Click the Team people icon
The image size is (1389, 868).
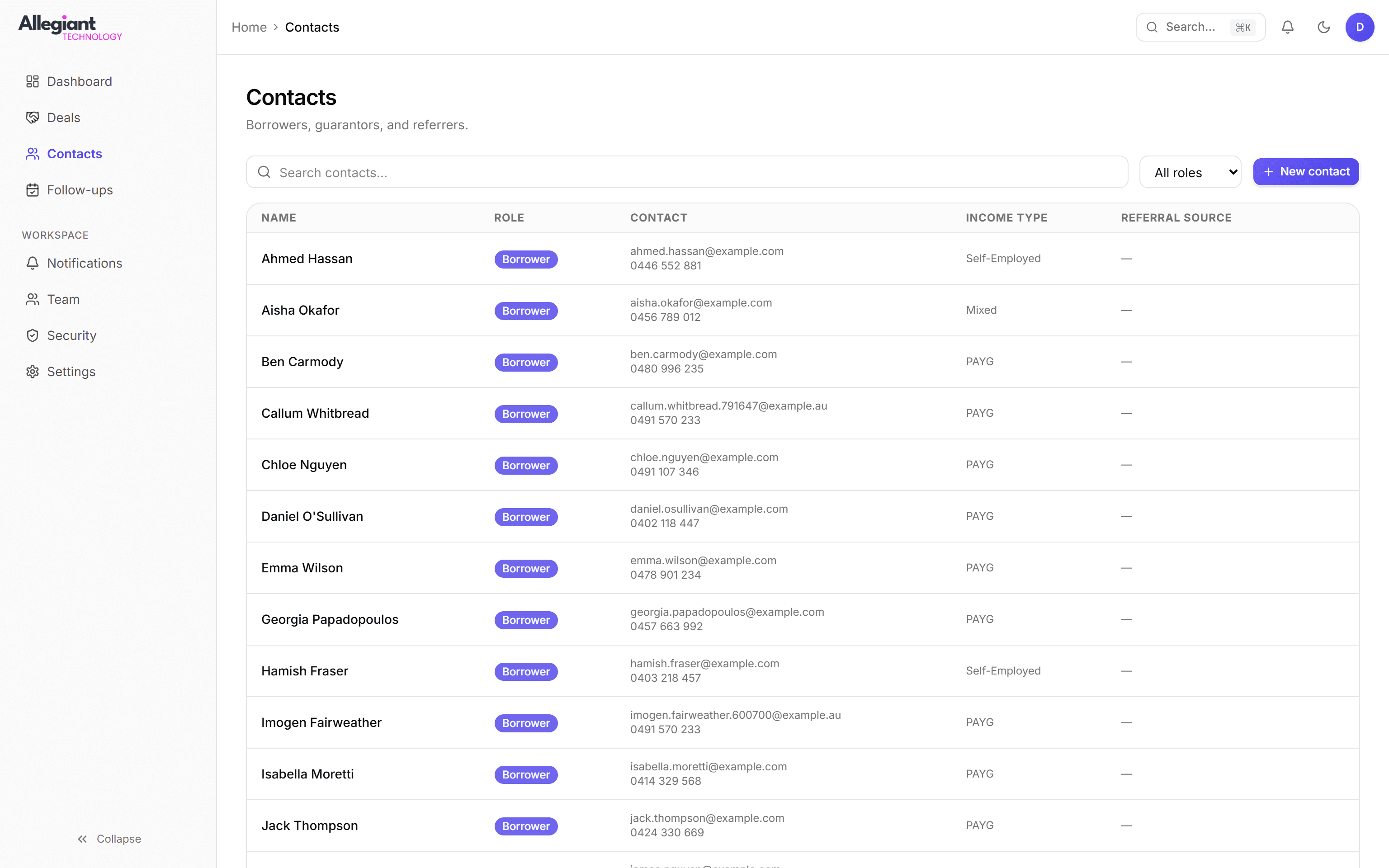(32, 299)
